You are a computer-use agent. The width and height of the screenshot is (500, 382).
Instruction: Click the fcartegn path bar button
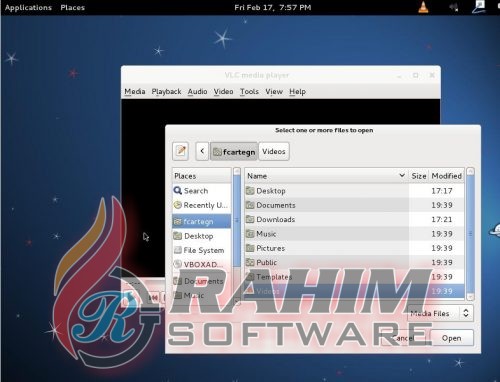pyautogui.click(x=234, y=151)
